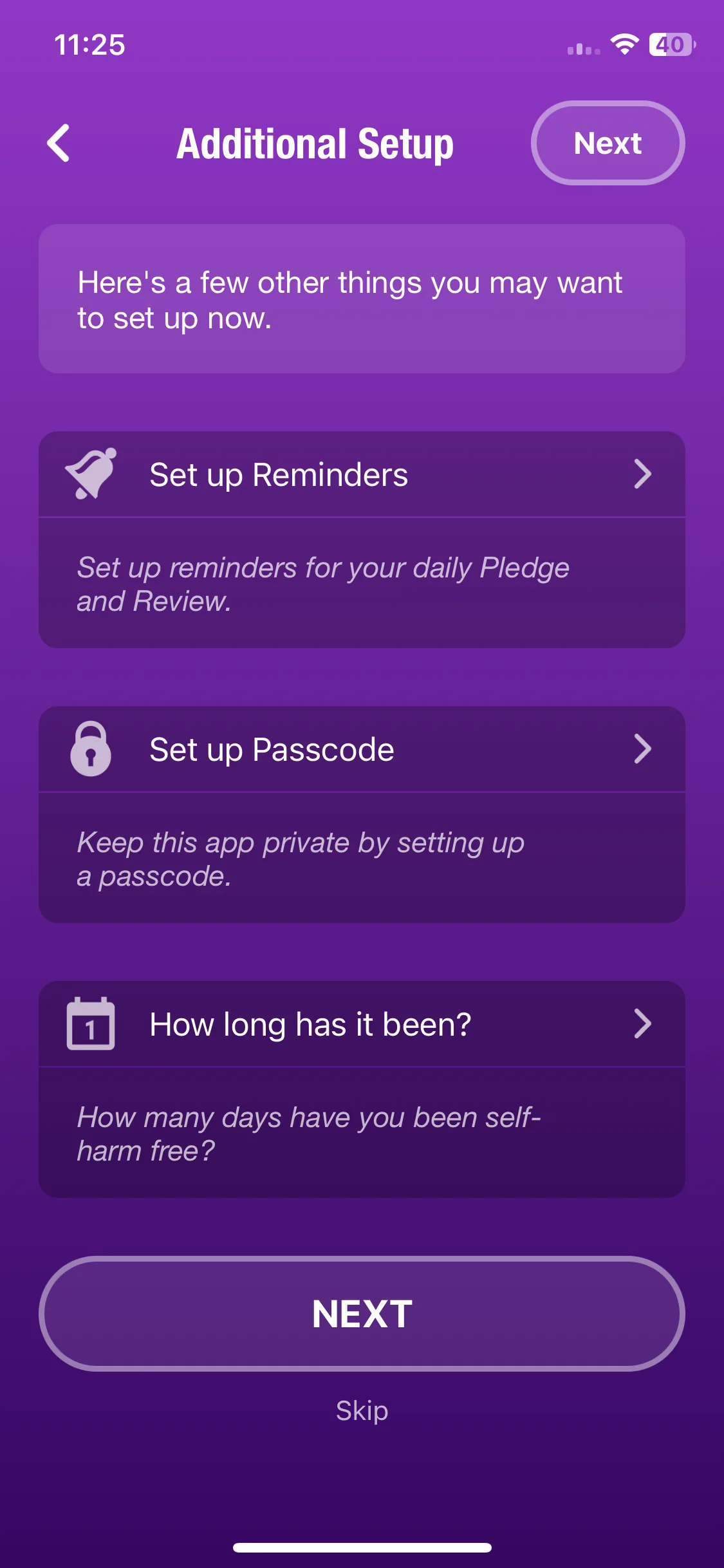Tap the Skip link

[x=362, y=1410]
